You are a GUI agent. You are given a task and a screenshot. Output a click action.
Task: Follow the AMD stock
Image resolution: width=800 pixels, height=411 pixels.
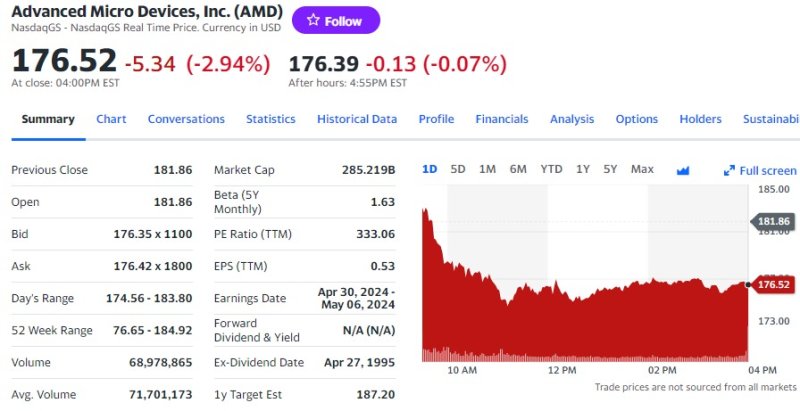336,20
